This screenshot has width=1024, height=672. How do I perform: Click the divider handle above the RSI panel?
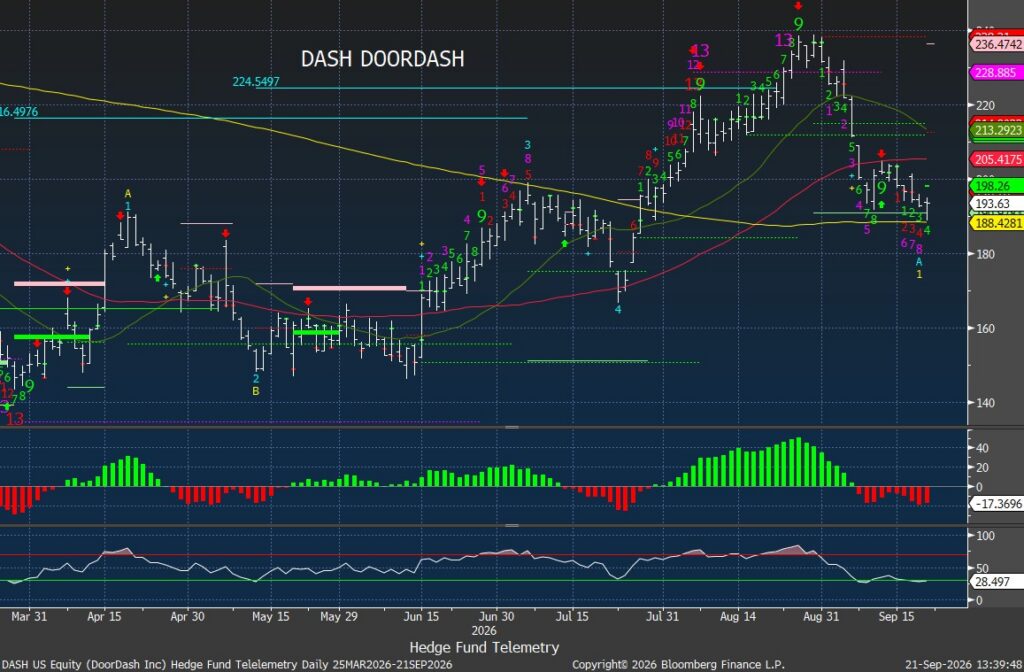tap(512, 525)
